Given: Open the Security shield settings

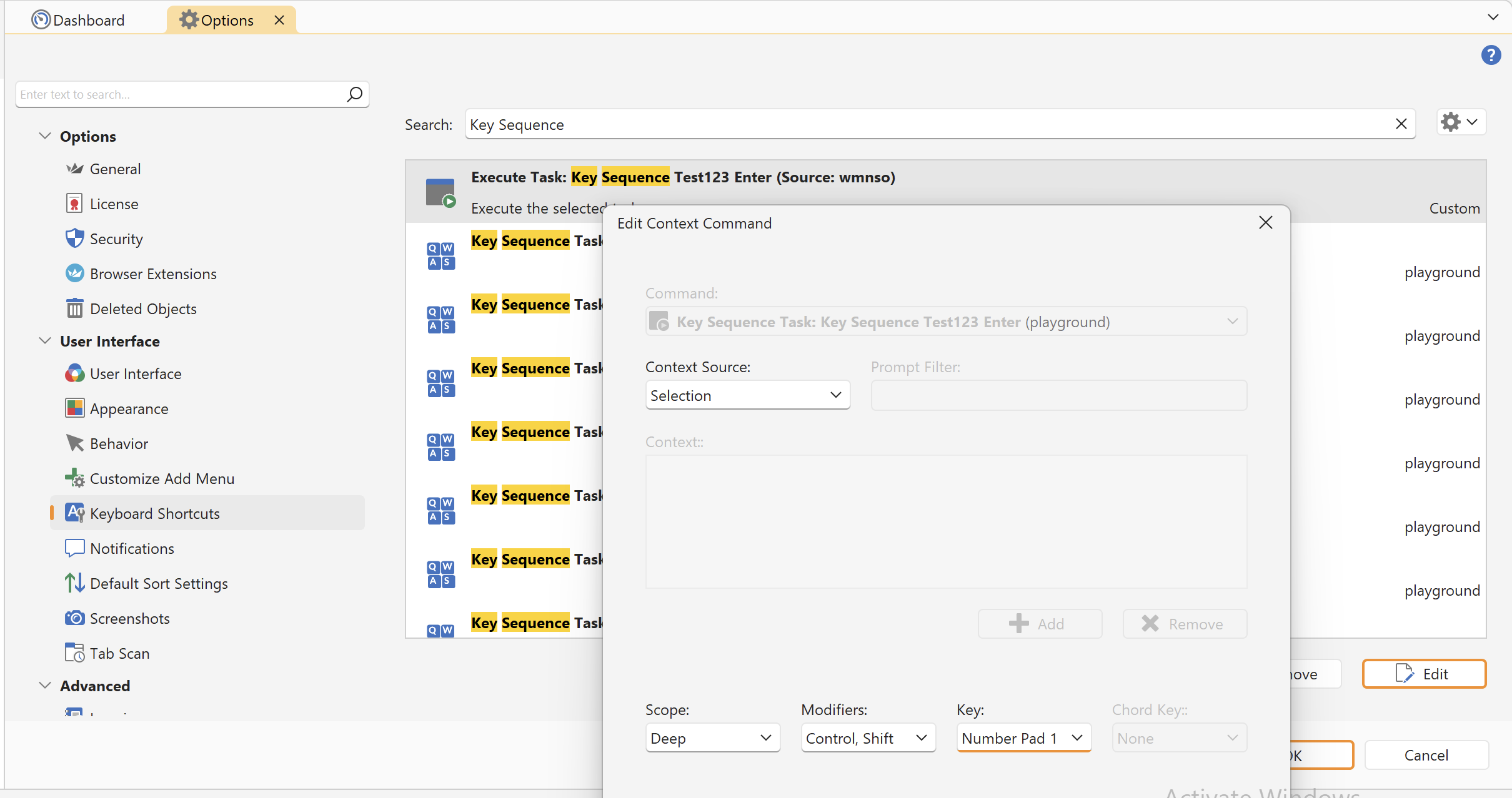Looking at the screenshot, I should click(116, 239).
